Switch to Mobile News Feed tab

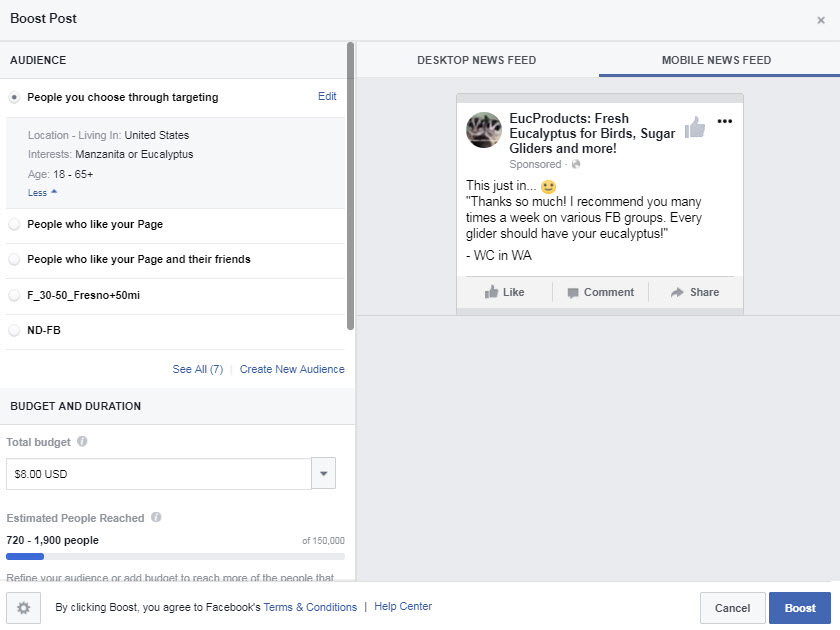[x=716, y=60]
